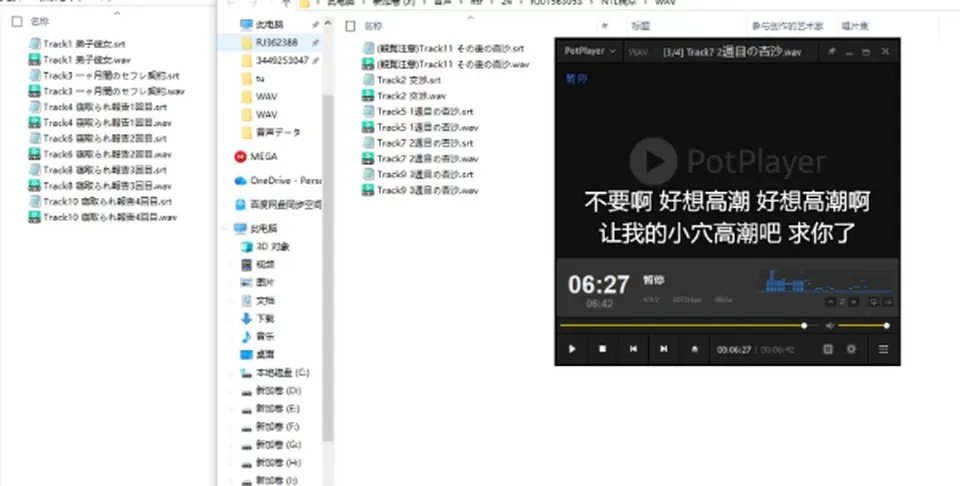Select Track2 .srt file icon in right window

coord(368,80)
